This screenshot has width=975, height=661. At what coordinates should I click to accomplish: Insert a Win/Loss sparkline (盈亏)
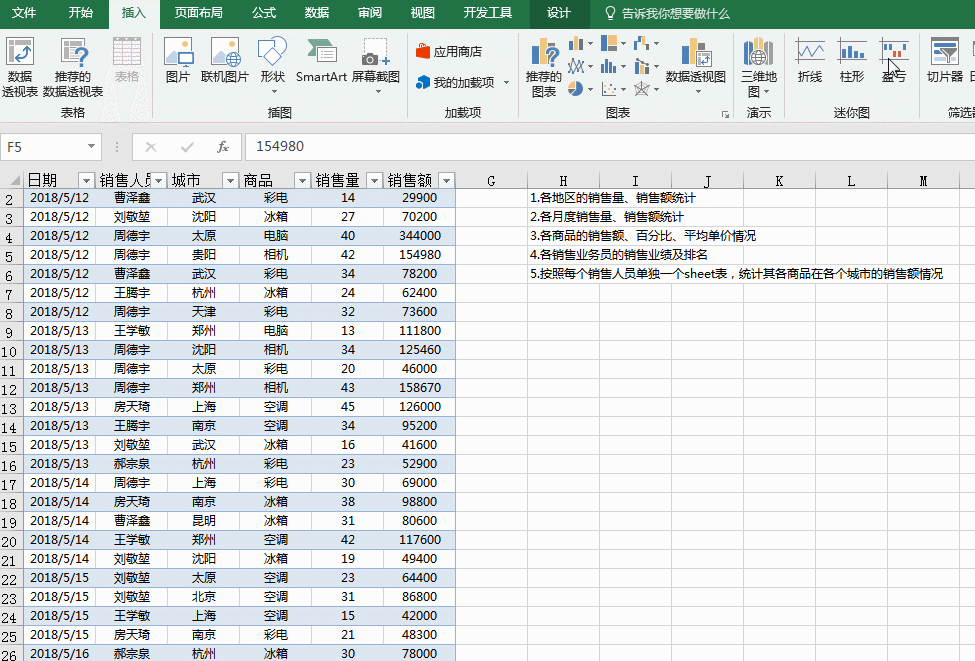[894, 60]
